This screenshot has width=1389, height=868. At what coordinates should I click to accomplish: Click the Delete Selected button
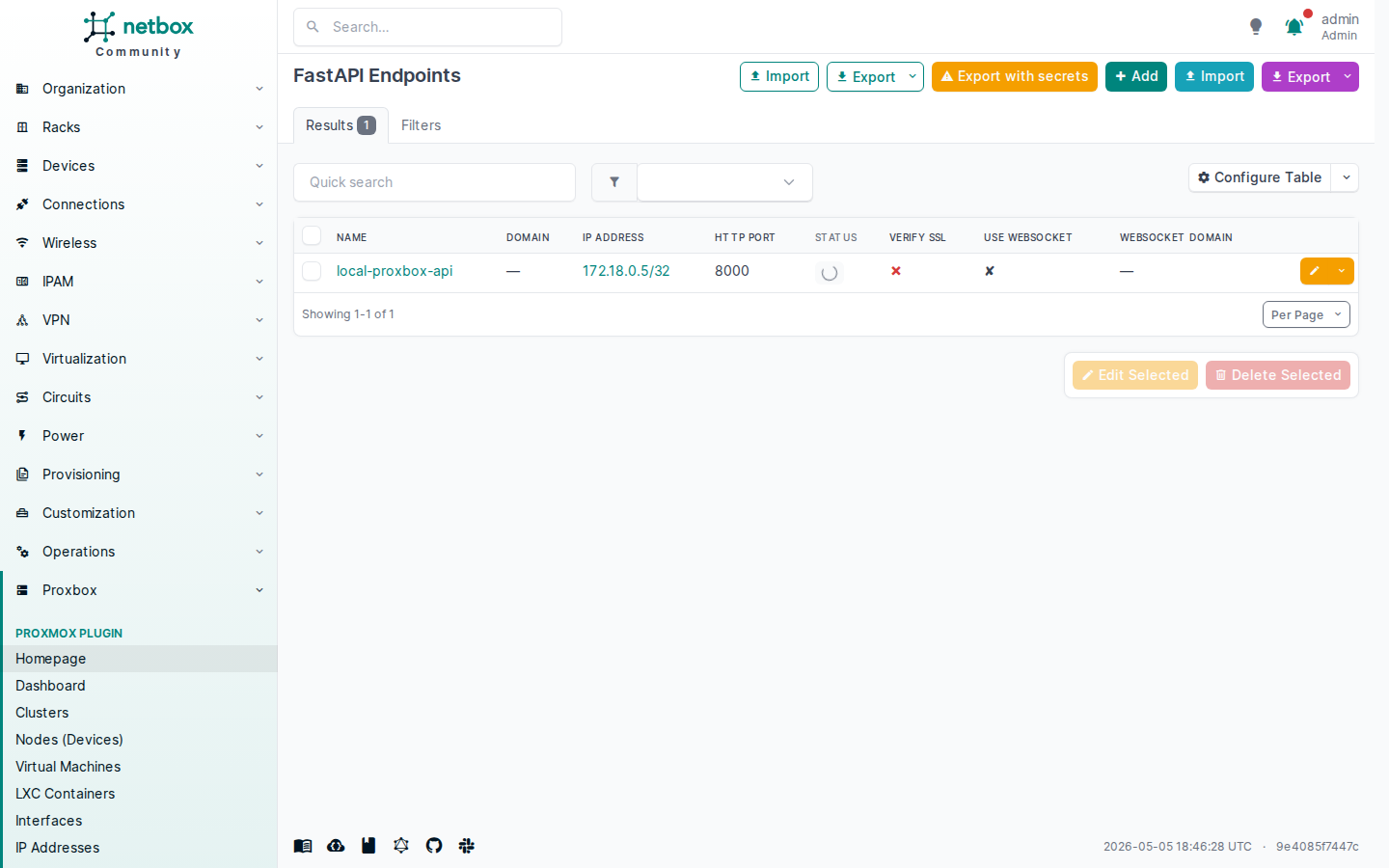coord(1278,375)
